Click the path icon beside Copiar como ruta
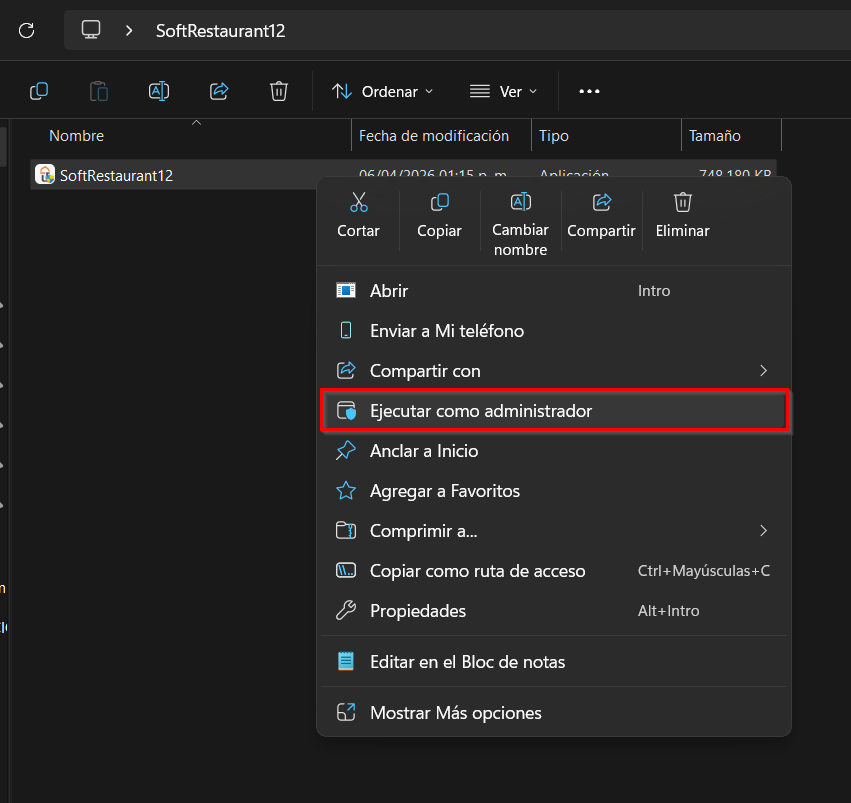The width and height of the screenshot is (851, 803). (346, 570)
